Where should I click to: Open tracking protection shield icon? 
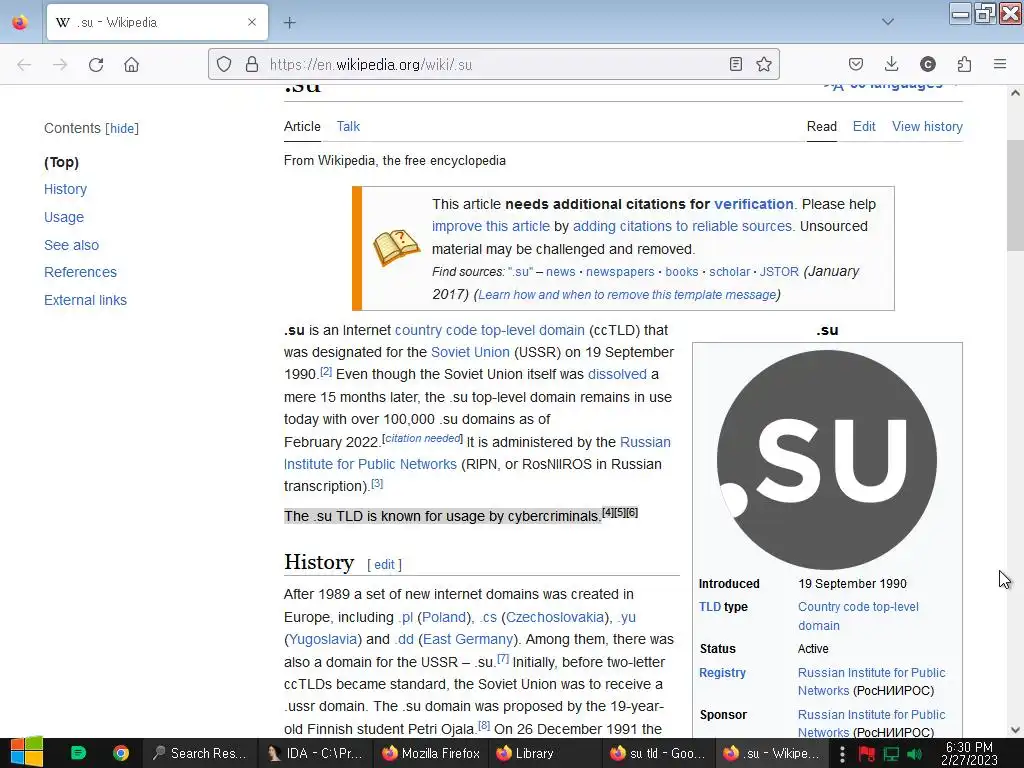[x=224, y=65]
